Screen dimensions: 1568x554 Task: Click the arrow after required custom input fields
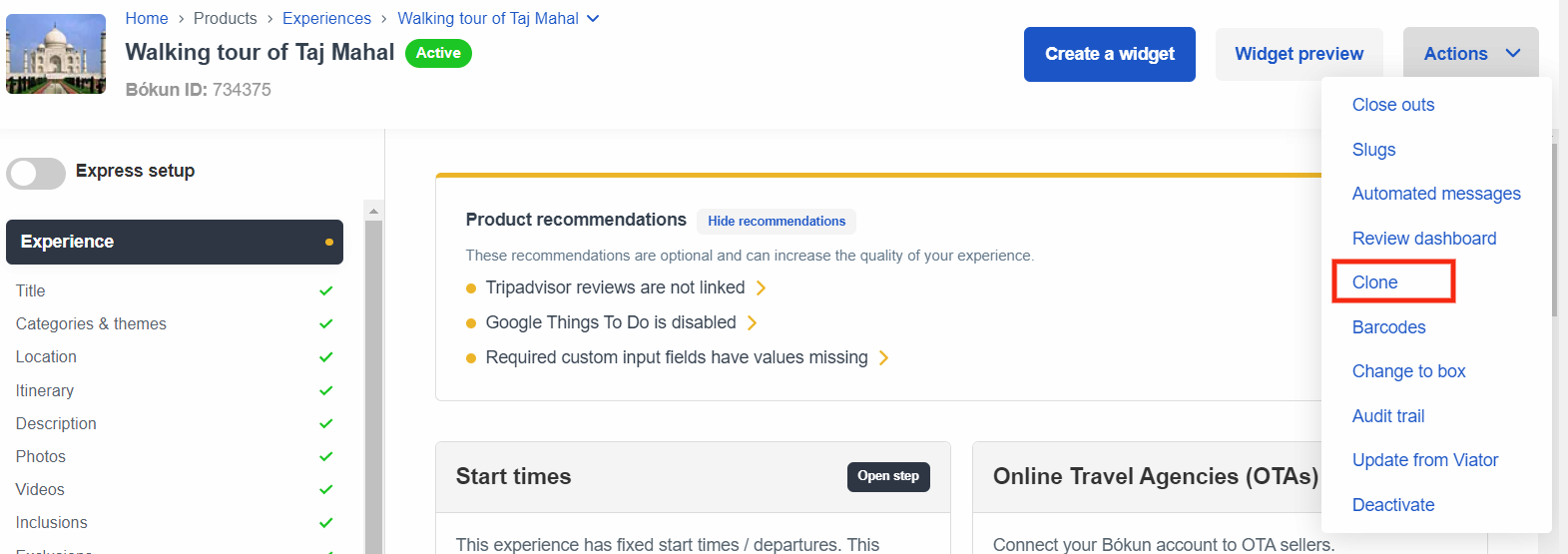[883, 357]
